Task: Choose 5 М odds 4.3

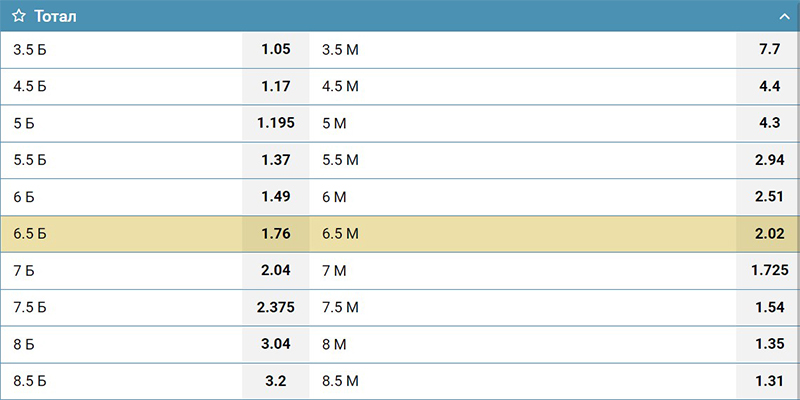Action: pos(768,123)
